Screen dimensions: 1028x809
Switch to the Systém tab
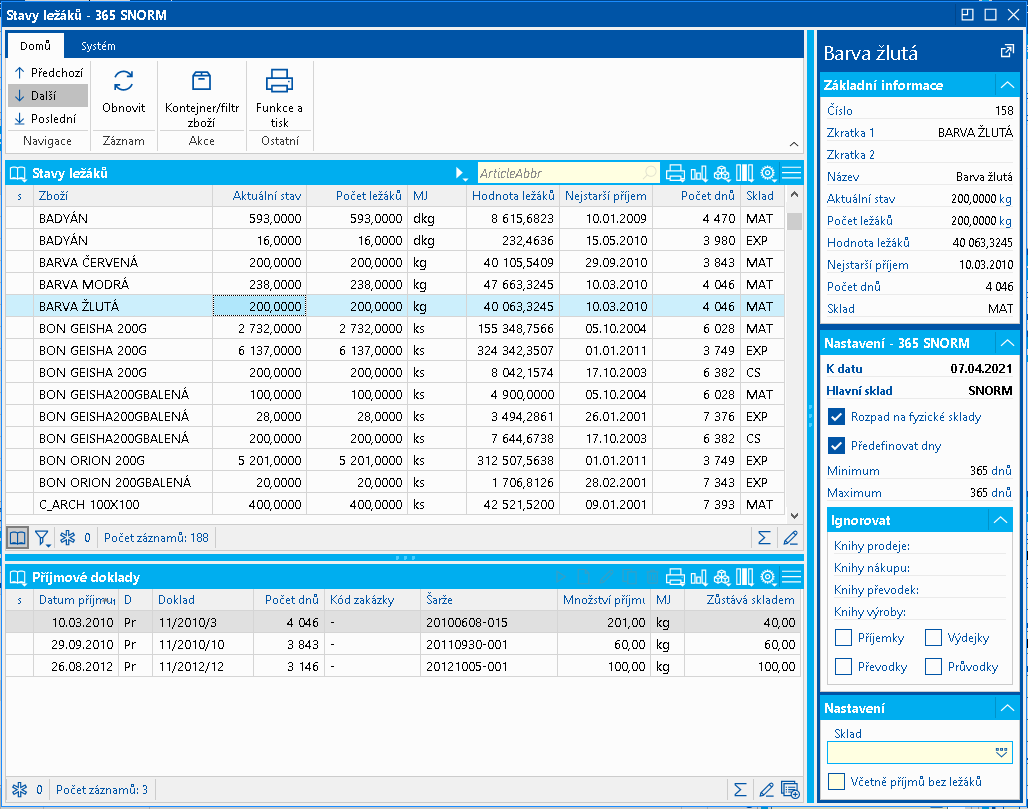(98, 46)
